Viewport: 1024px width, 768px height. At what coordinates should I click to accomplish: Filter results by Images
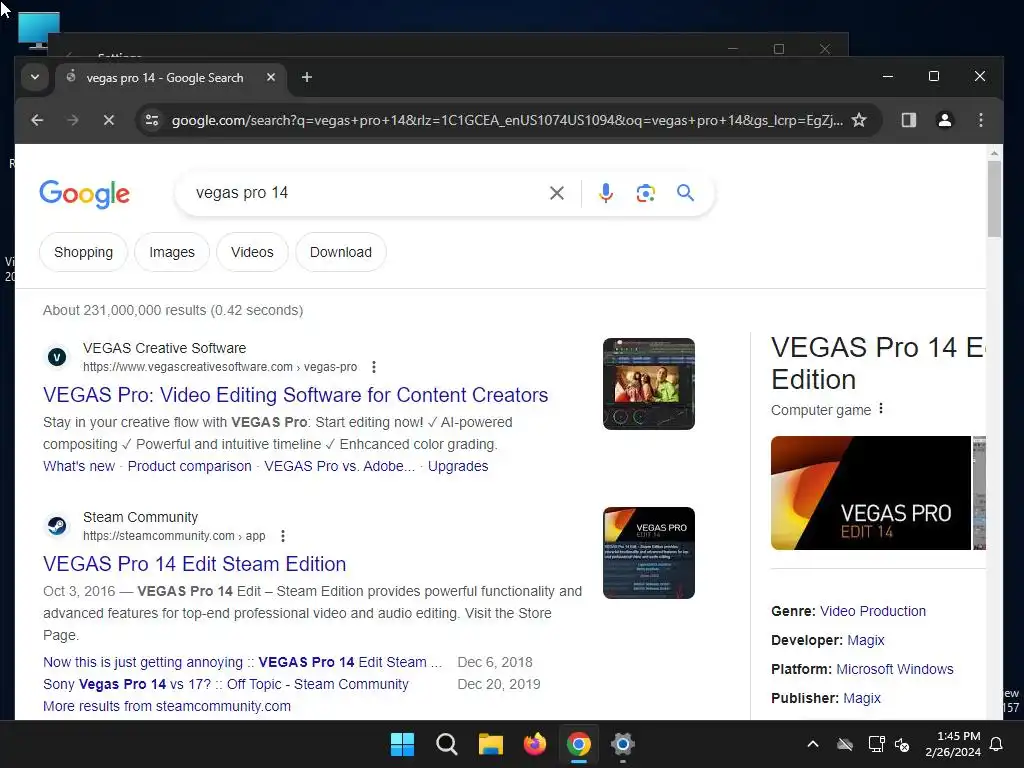(x=172, y=252)
